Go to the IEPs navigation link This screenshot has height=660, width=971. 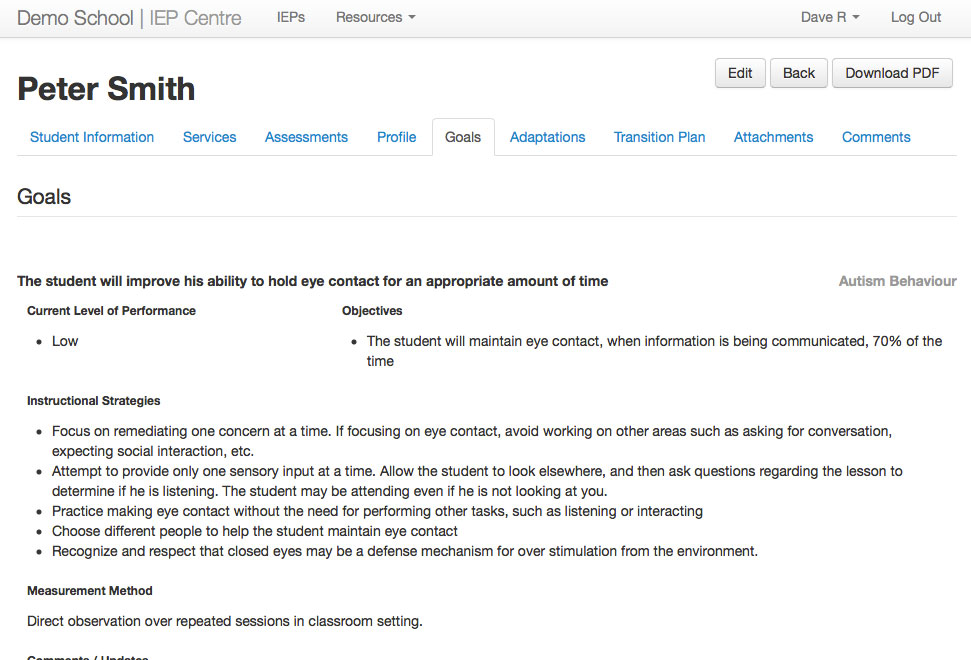coord(291,17)
